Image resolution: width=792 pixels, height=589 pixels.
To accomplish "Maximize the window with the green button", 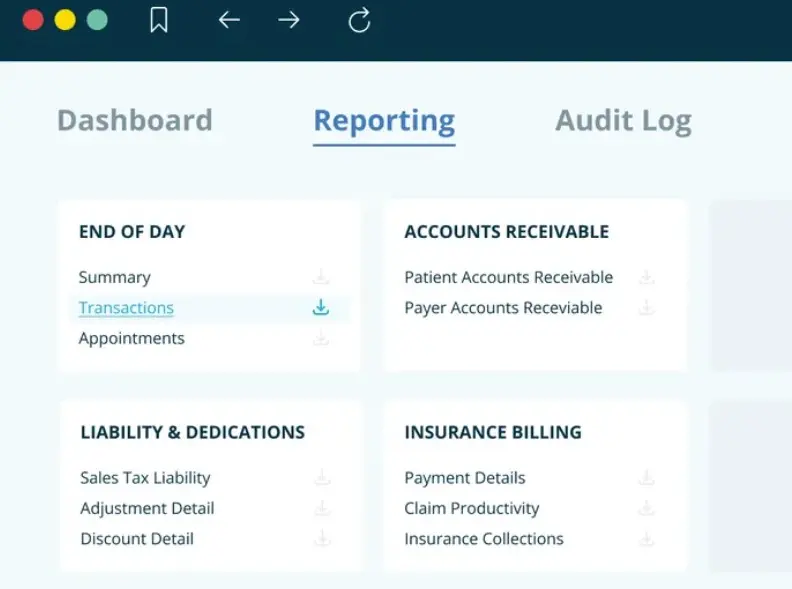I will coord(97,20).
